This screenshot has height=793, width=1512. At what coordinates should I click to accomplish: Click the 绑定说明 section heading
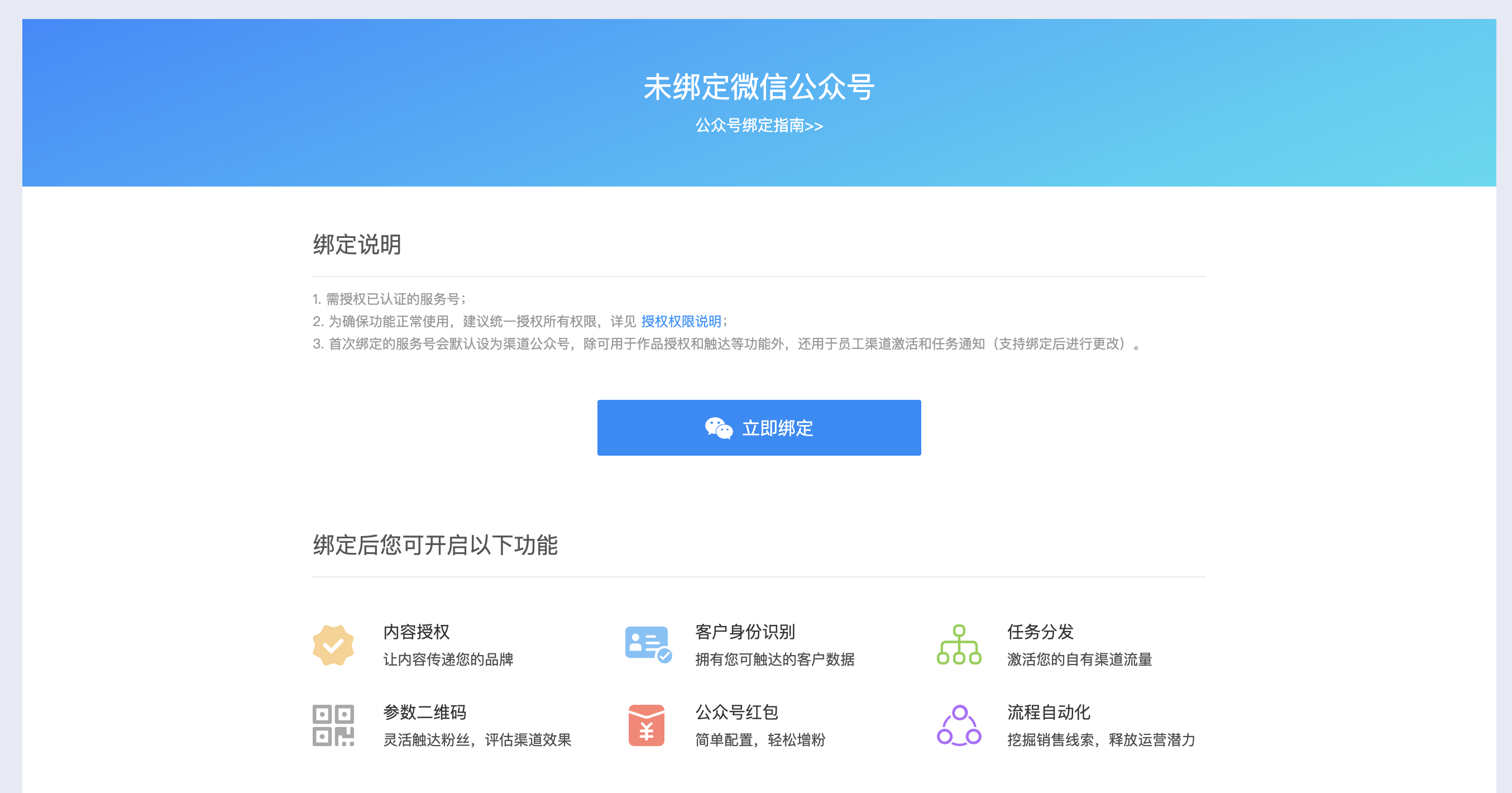click(357, 244)
